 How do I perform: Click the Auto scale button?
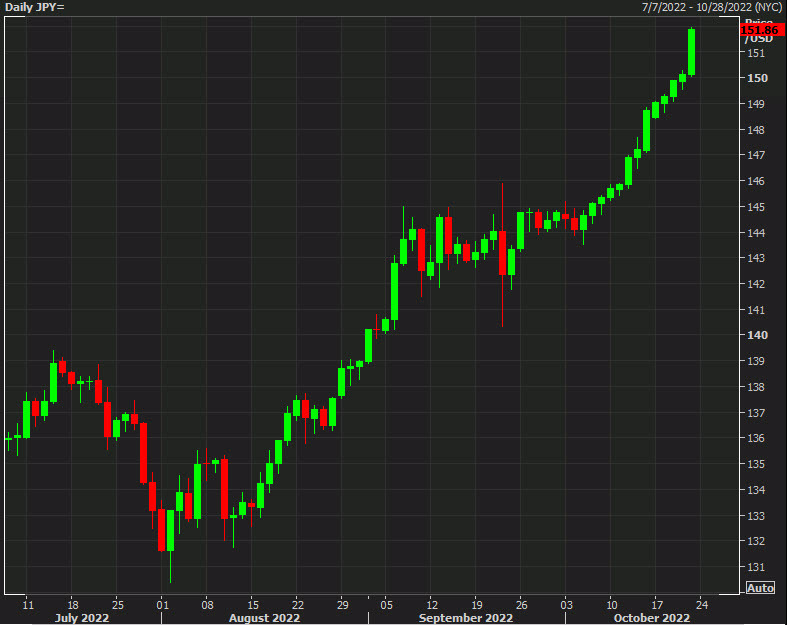click(760, 587)
